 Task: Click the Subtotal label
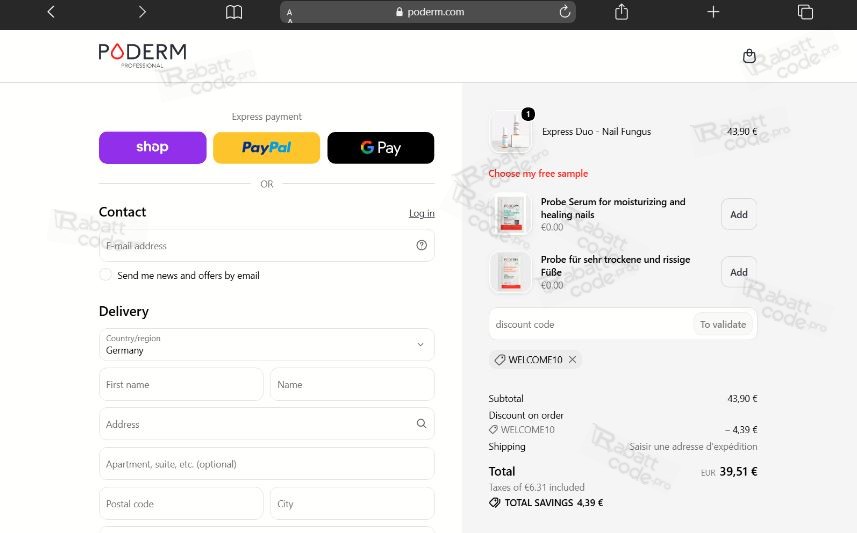pyautogui.click(x=506, y=399)
